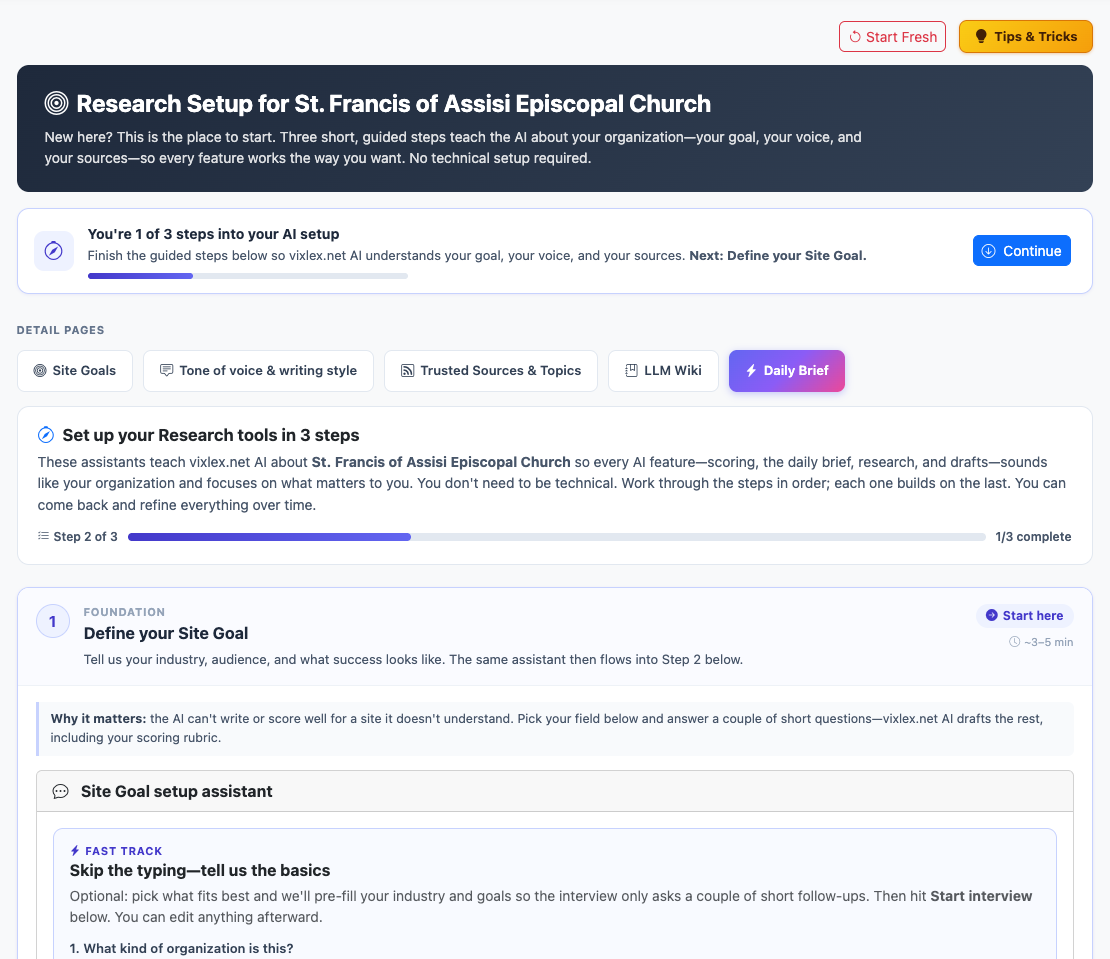Click the Site Goal setup assistant header
The image size is (1110, 959).
pyautogui.click(x=555, y=791)
